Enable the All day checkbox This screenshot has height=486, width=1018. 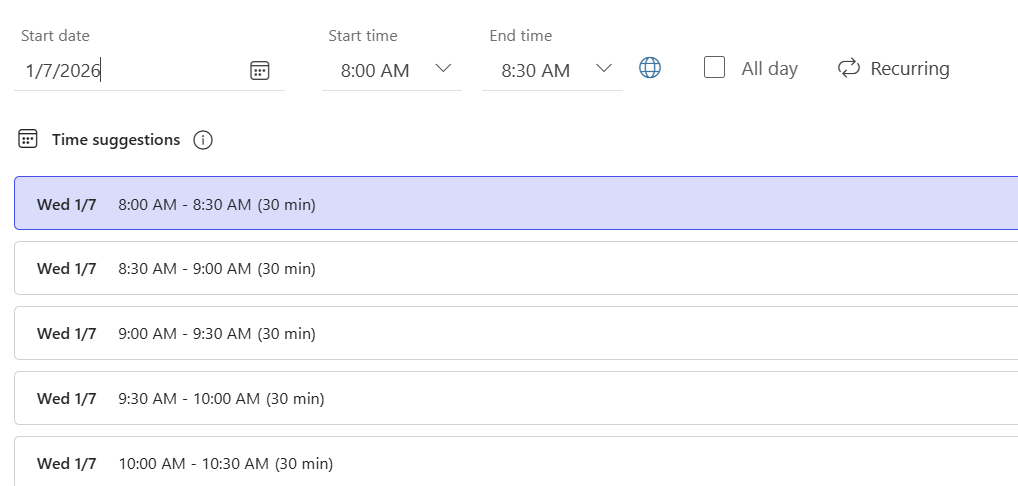714,68
